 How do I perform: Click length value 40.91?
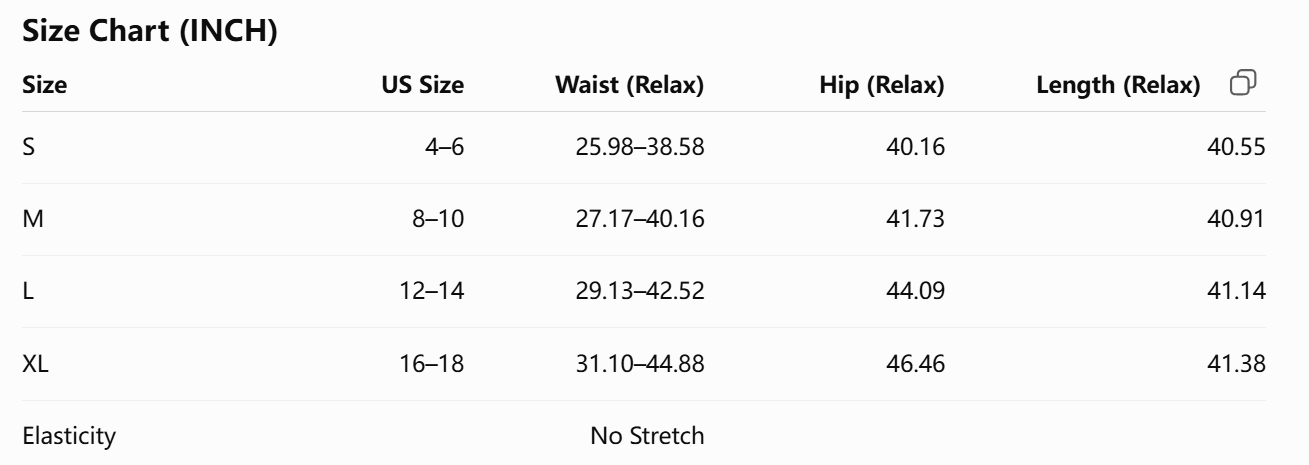[1237, 219]
